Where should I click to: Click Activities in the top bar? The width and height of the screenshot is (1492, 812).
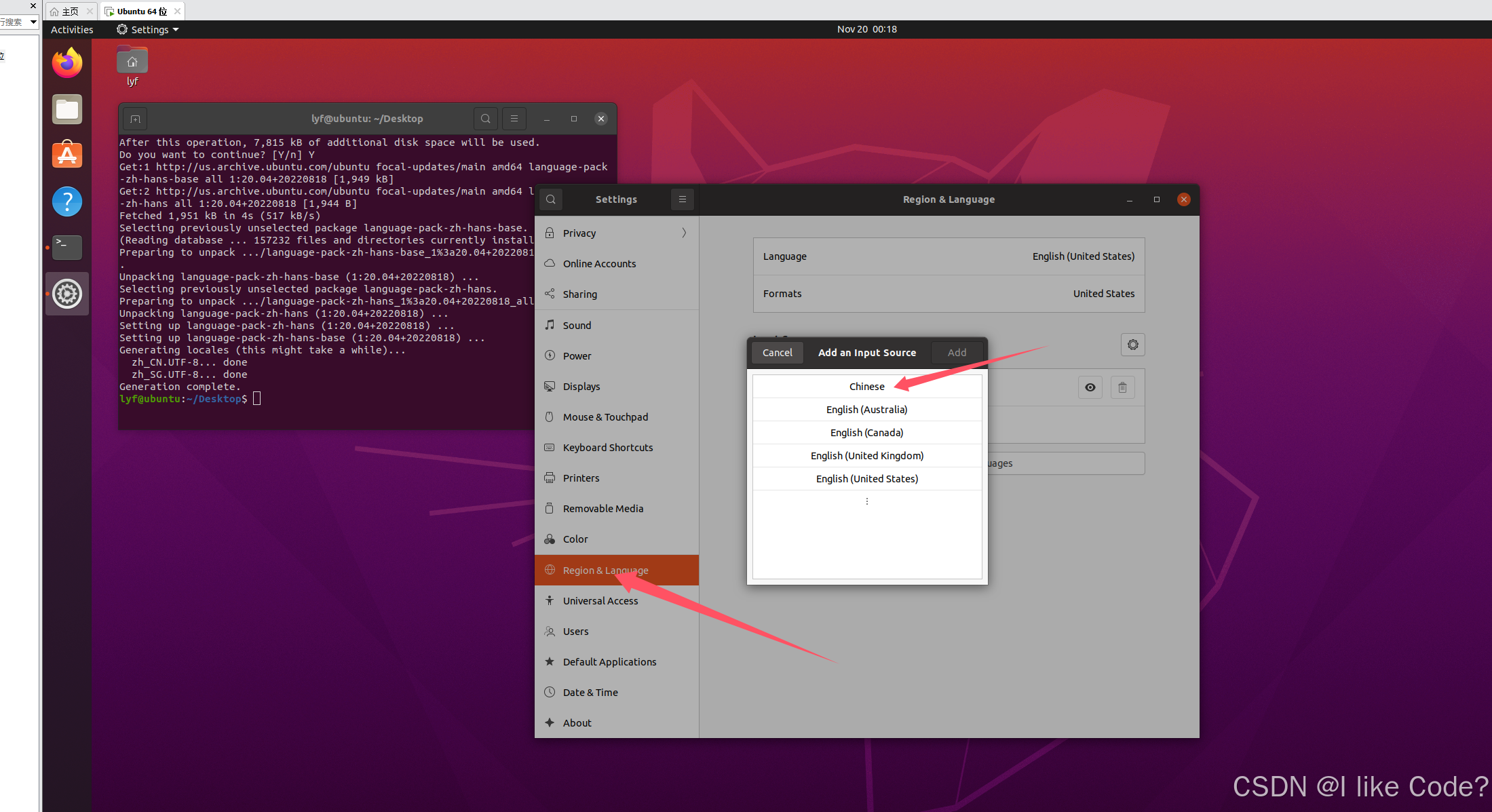(72, 30)
